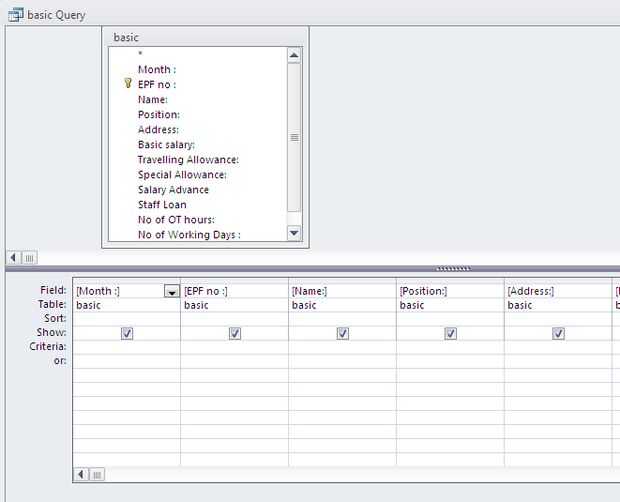This screenshot has width=620, height=502.
Task: Click the Criteria cell for Address column
Action: 558,347
